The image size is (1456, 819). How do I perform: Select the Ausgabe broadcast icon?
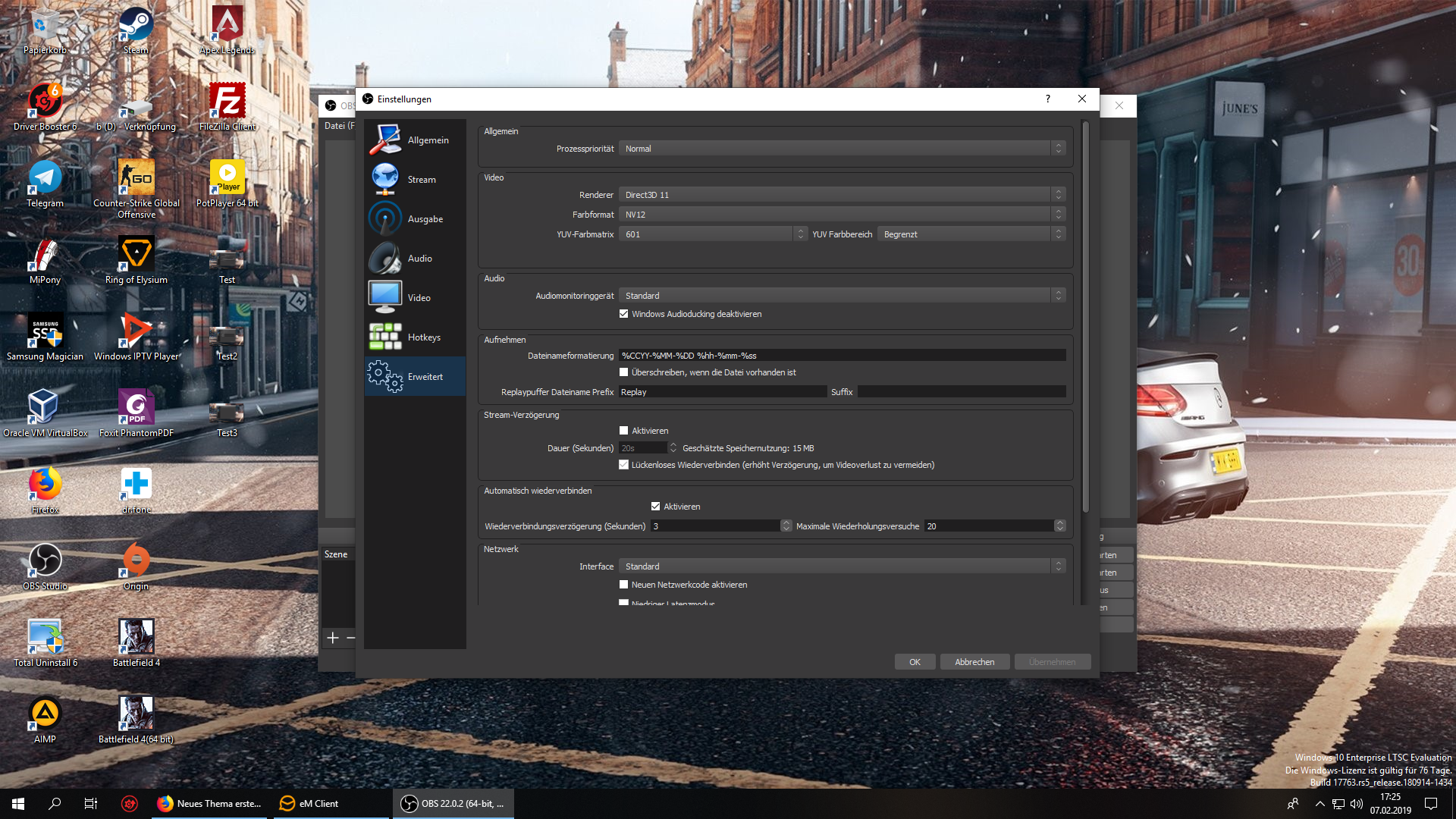[x=385, y=218]
